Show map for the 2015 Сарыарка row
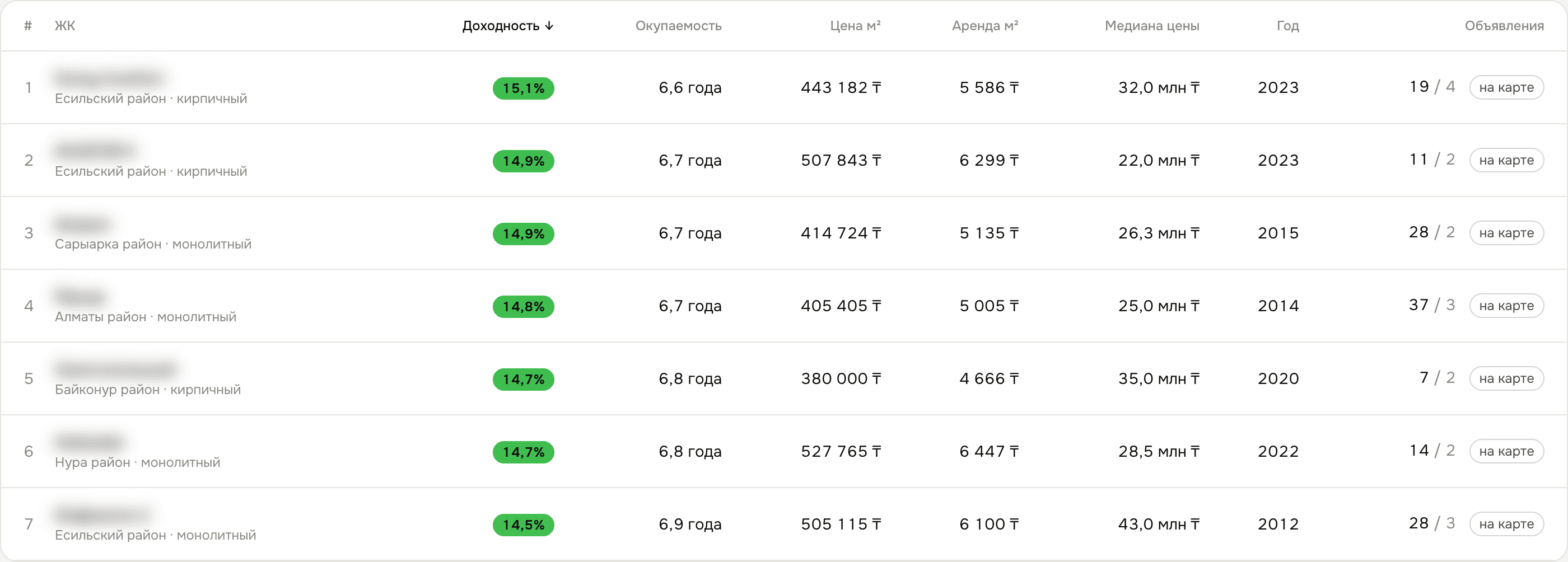This screenshot has height=562, width=1568. (x=1506, y=233)
